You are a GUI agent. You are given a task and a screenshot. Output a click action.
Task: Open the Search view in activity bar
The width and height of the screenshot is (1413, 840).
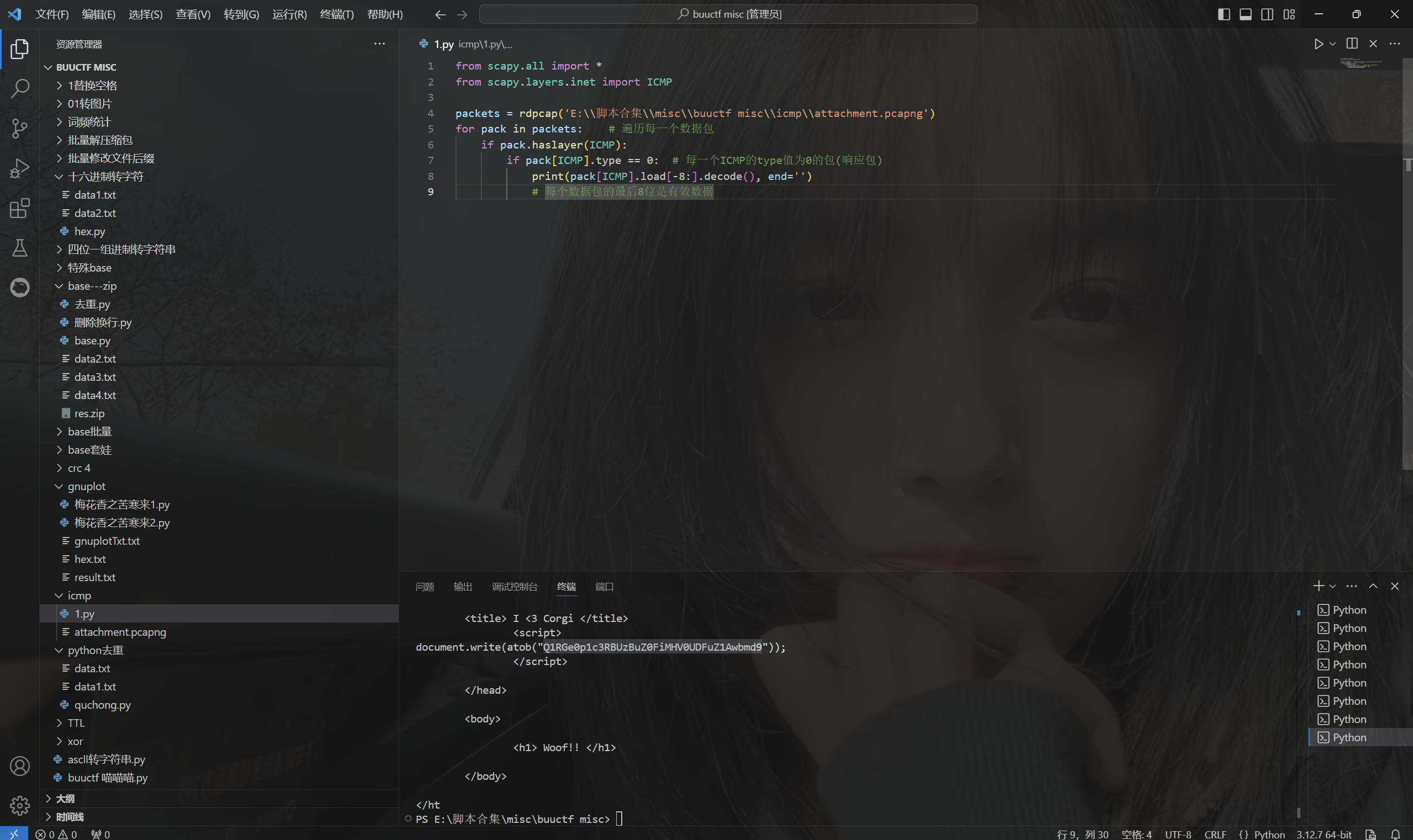pos(19,88)
